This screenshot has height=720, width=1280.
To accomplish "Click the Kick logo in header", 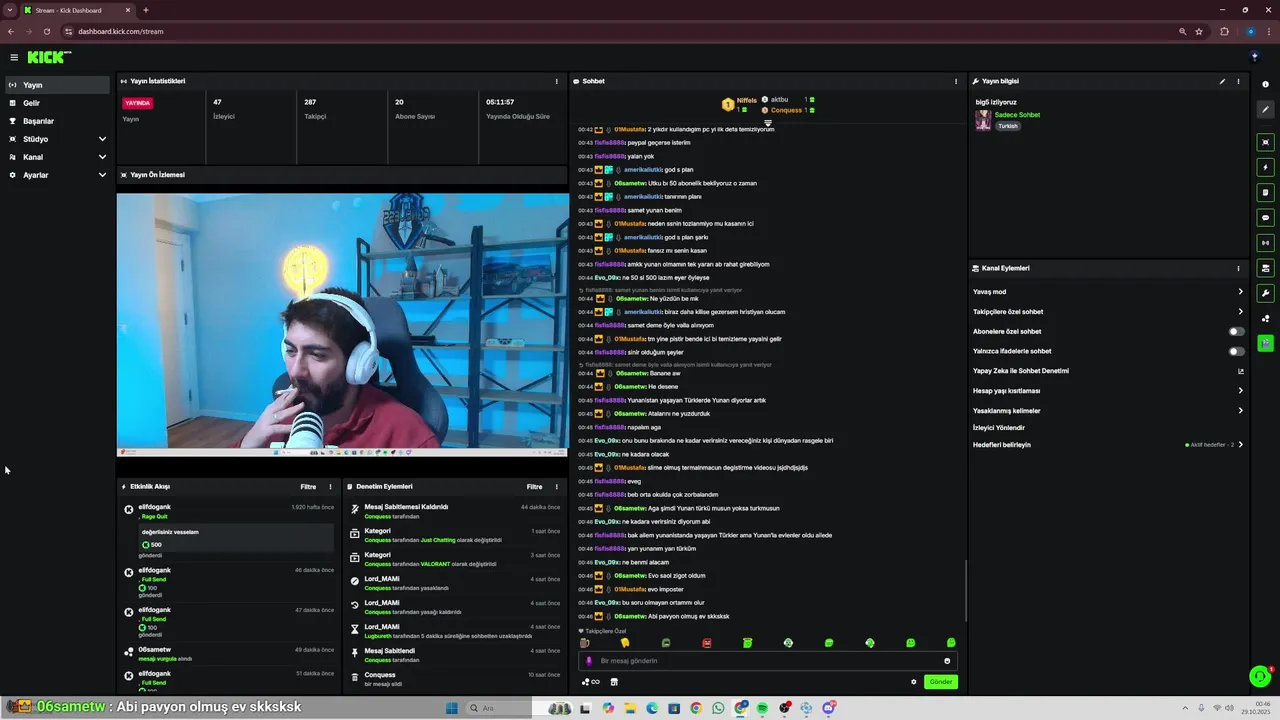I will pos(49,57).
